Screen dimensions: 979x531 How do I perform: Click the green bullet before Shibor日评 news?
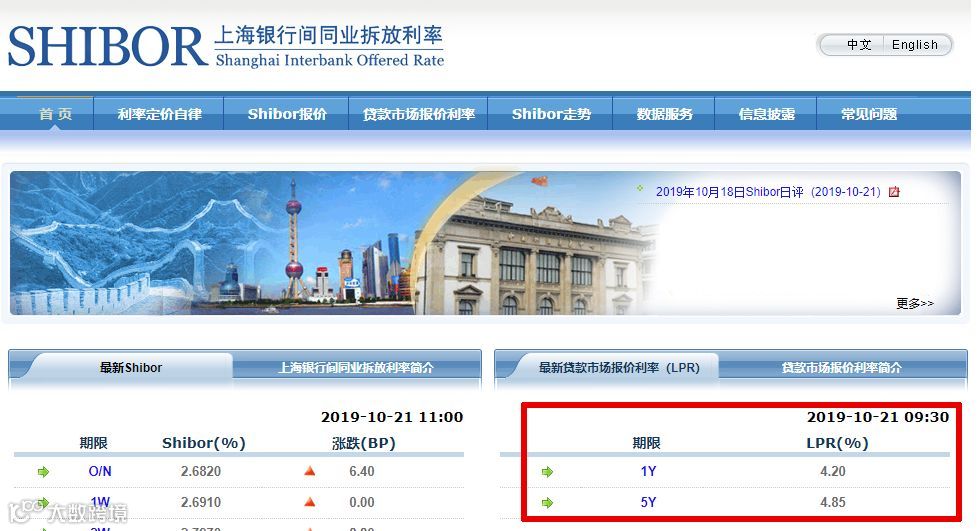640,188
